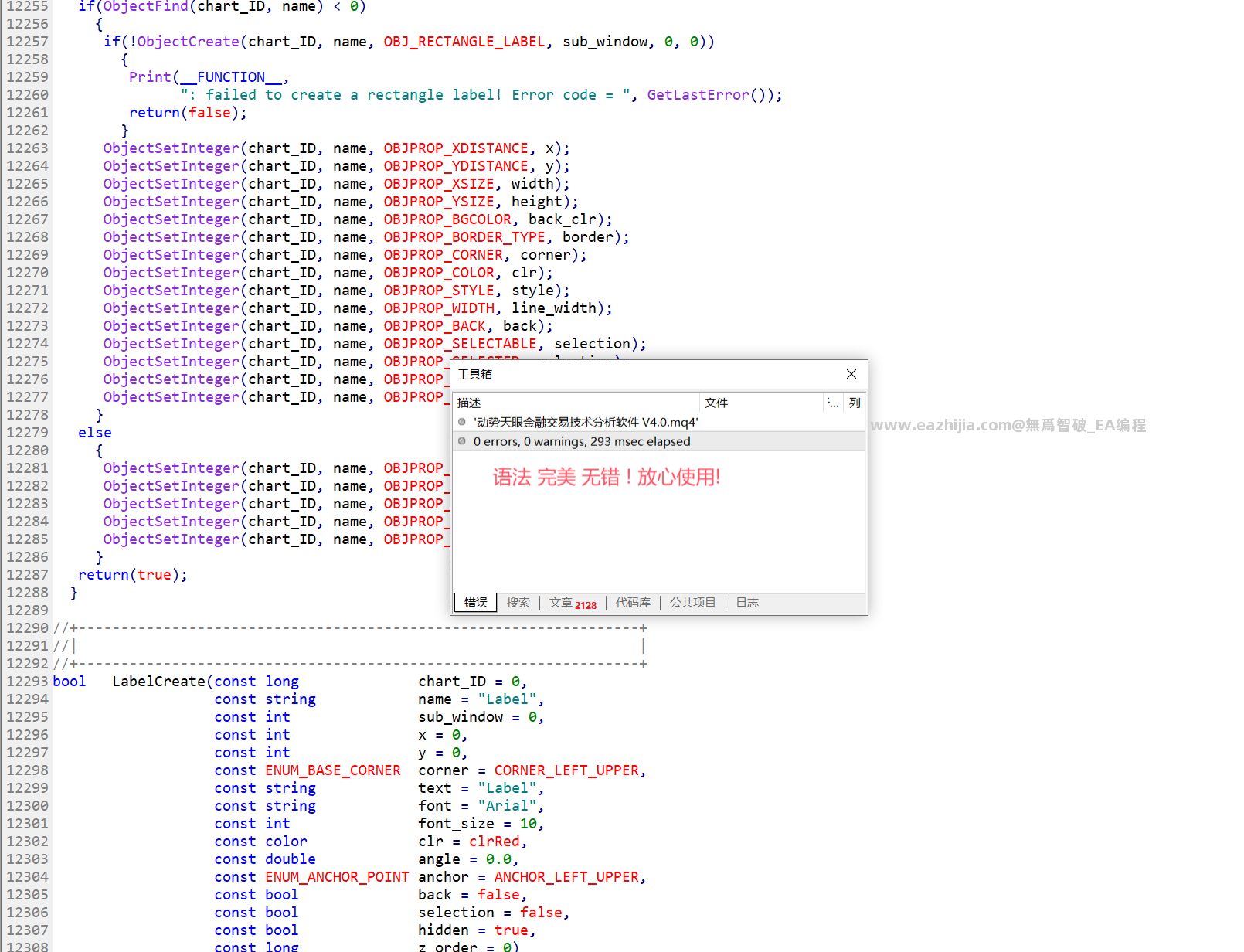This screenshot has width=1244, height=952.
Task: Click OBJPROP_XDISTANCE constant
Action: coord(456,148)
